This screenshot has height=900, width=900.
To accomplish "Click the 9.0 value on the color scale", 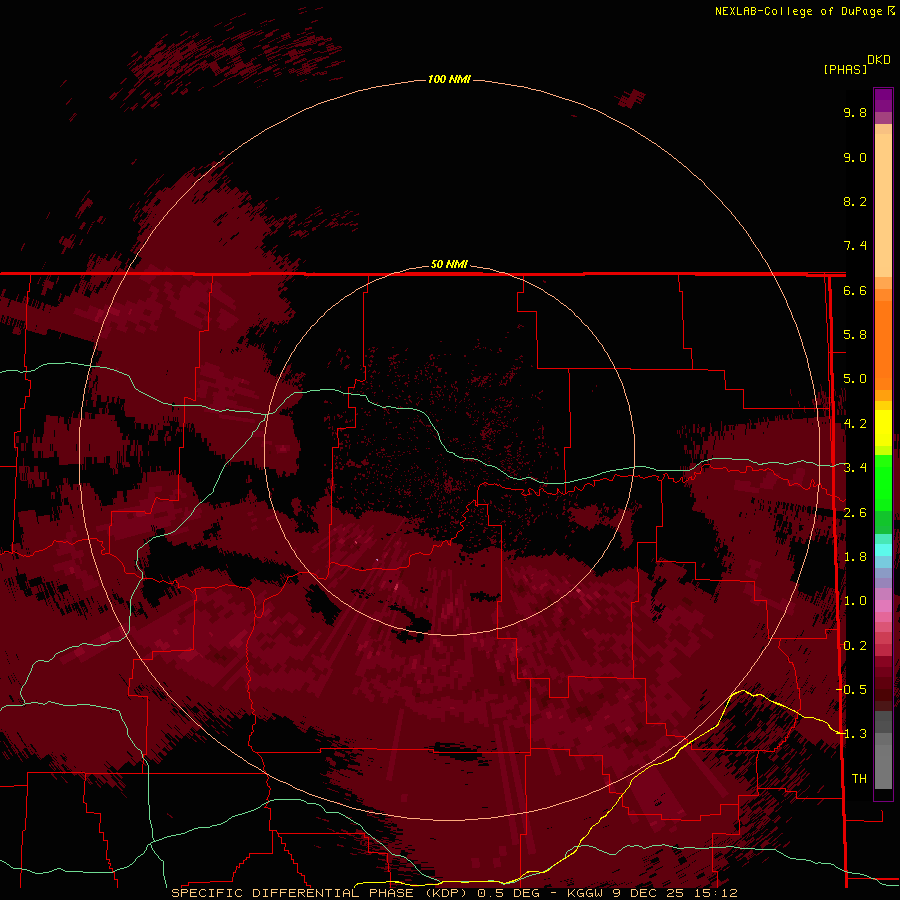I will pyautogui.click(x=855, y=158).
